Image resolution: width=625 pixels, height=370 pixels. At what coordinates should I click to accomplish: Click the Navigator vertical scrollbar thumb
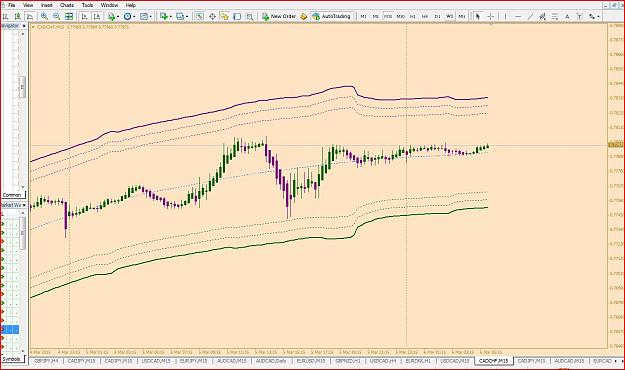point(23,87)
